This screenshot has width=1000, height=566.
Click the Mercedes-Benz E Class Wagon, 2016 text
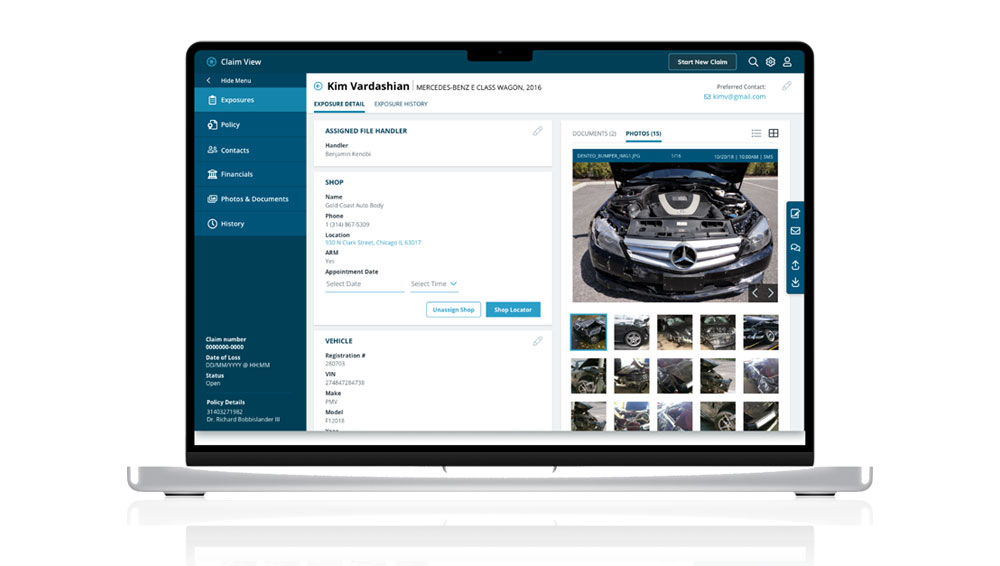pos(479,87)
